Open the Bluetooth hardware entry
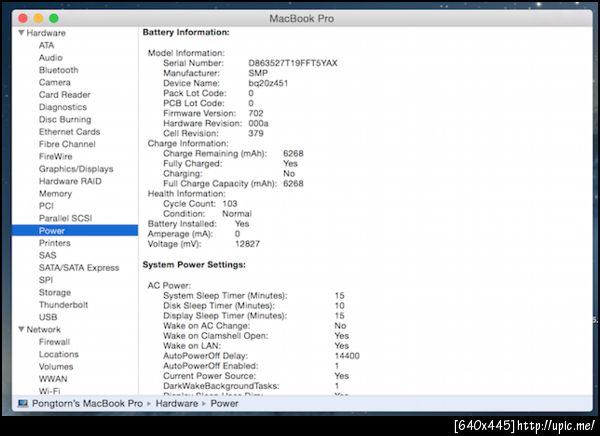 [59, 70]
